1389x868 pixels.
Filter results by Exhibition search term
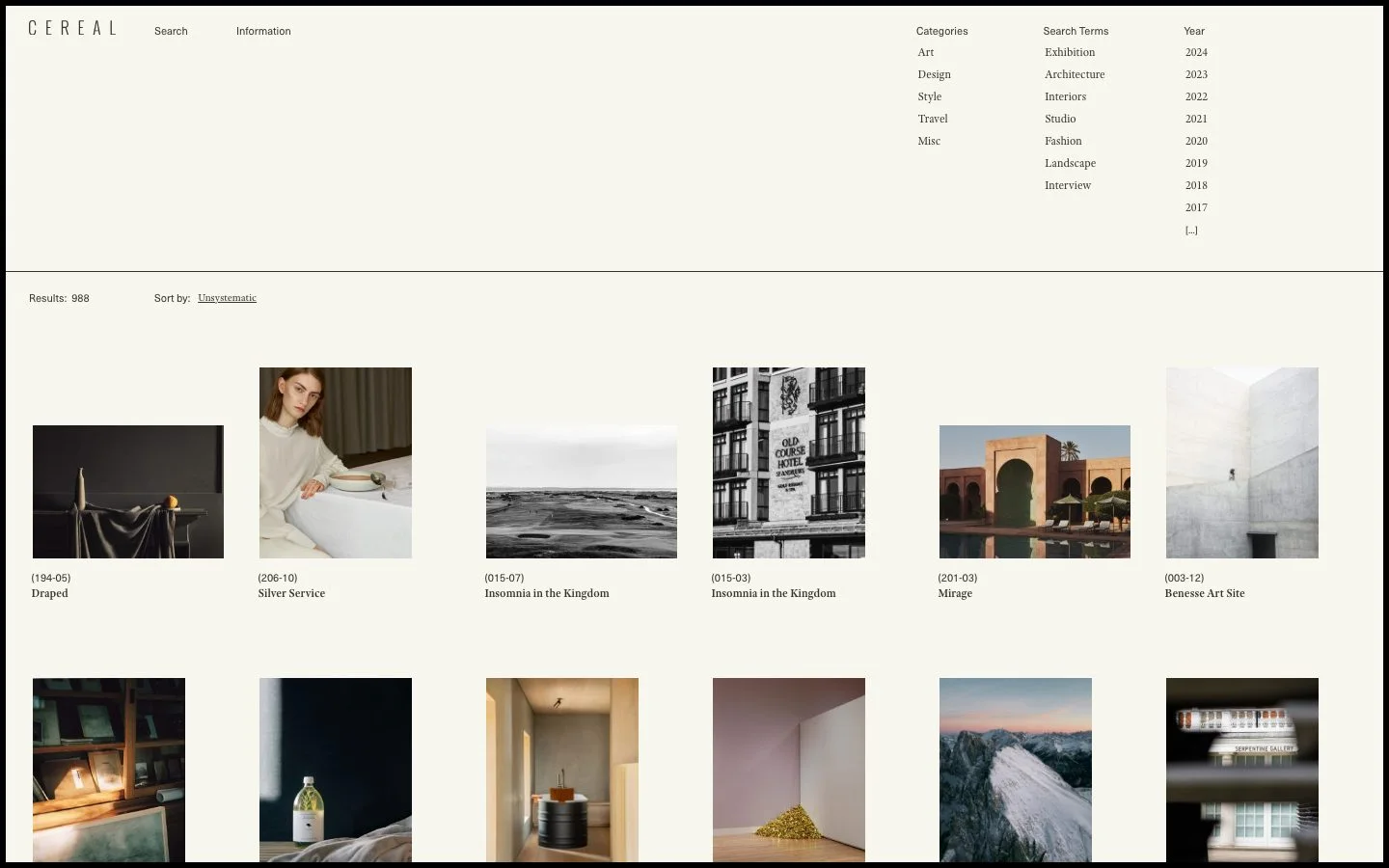1070,52
